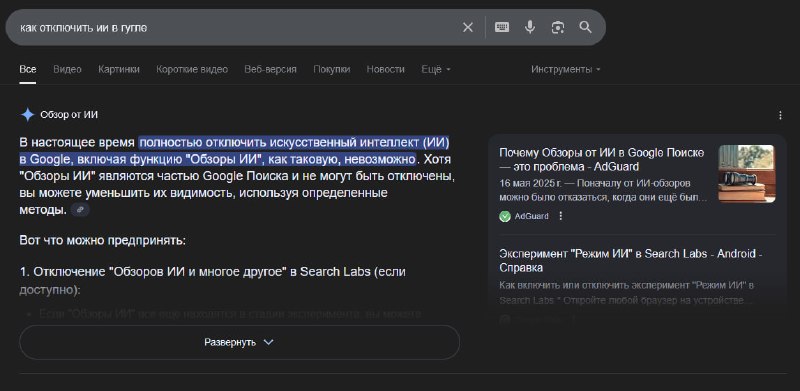Open the on-screen keyboard icon
800x391 pixels.
[x=502, y=28]
